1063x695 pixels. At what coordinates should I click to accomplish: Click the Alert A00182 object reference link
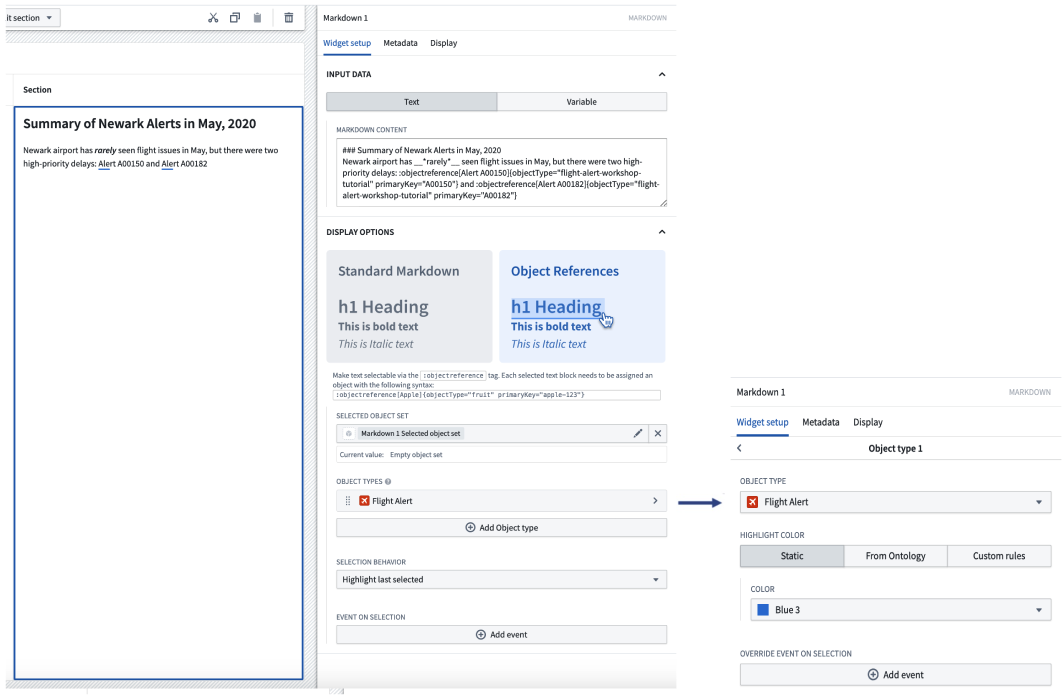coord(184,163)
